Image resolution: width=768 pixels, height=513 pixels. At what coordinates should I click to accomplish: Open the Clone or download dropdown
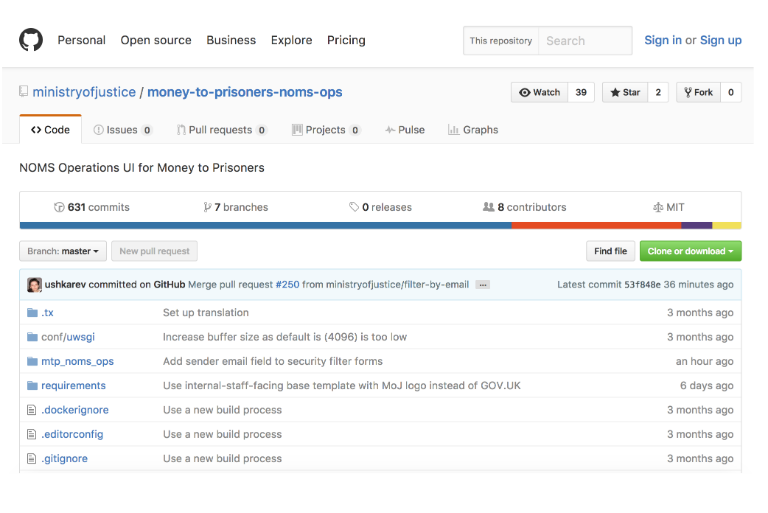[690, 251]
